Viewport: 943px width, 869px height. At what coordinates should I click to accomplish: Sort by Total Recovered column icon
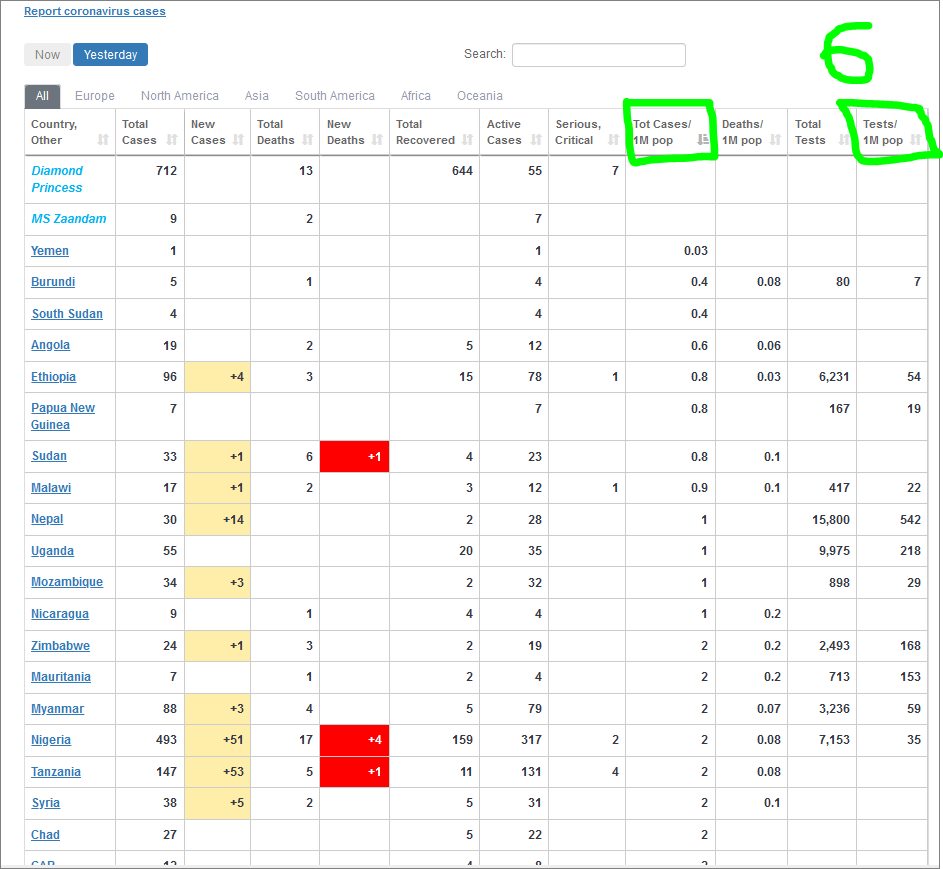coord(468,140)
